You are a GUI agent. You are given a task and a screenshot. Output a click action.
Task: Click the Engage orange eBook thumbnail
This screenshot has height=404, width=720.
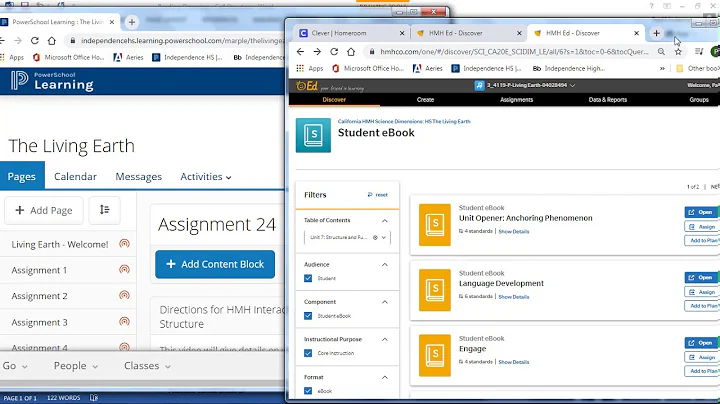(435, 355)
